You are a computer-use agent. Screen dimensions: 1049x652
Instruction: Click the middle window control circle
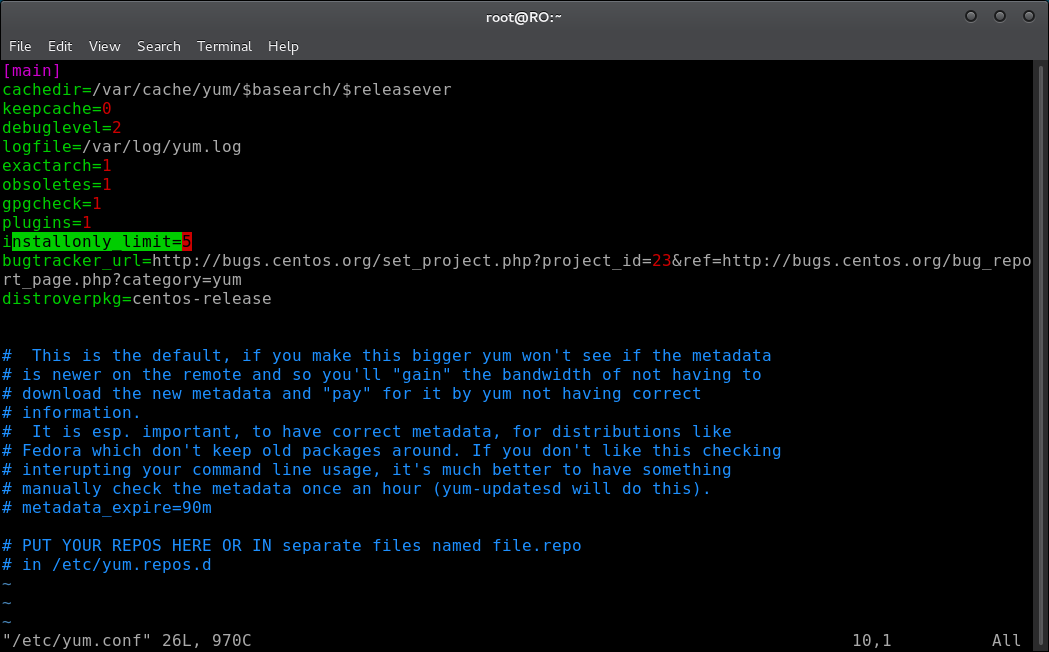click(999, 16)
